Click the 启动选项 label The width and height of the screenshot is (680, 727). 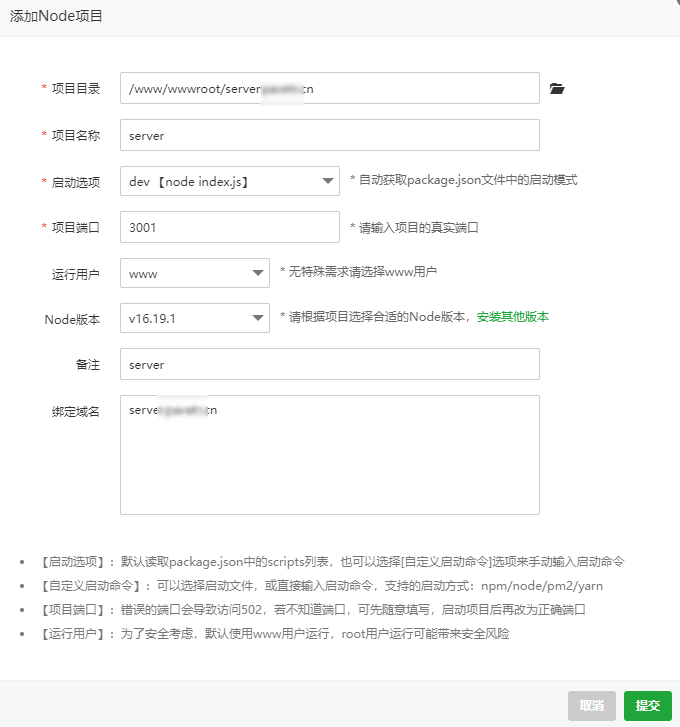click(x=76, y=182)
